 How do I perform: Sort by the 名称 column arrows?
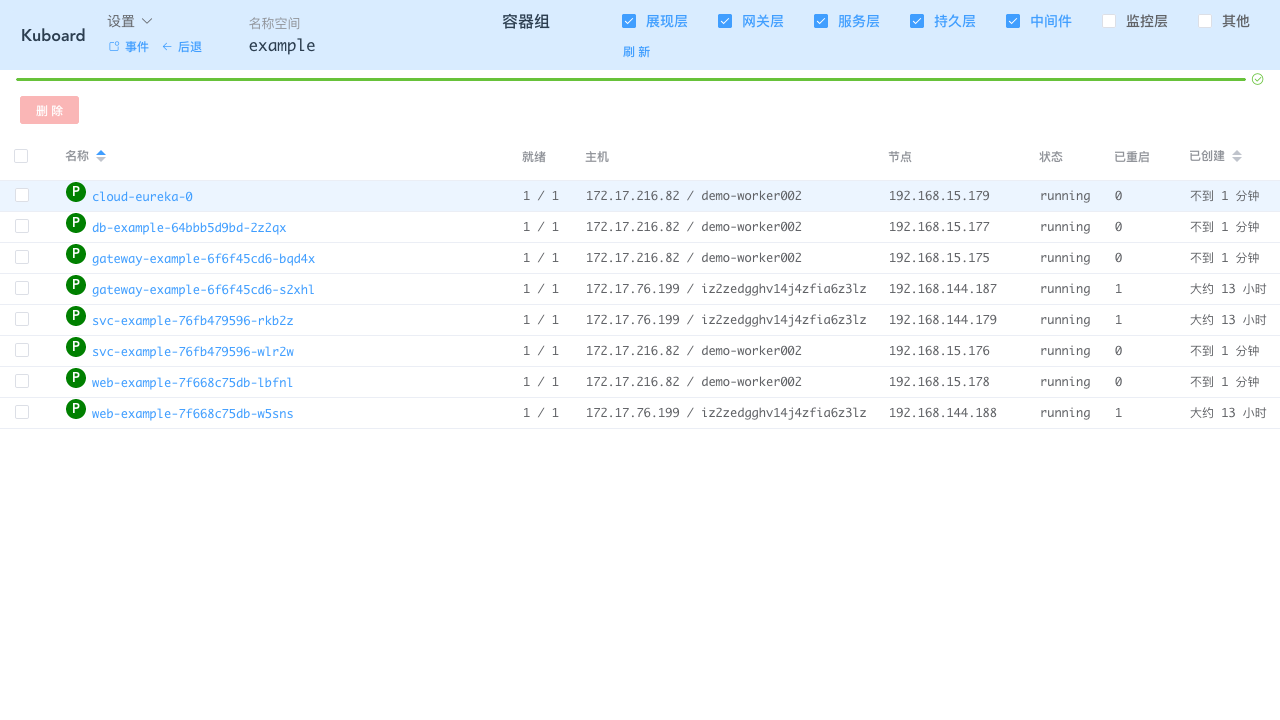pos(101,156)
